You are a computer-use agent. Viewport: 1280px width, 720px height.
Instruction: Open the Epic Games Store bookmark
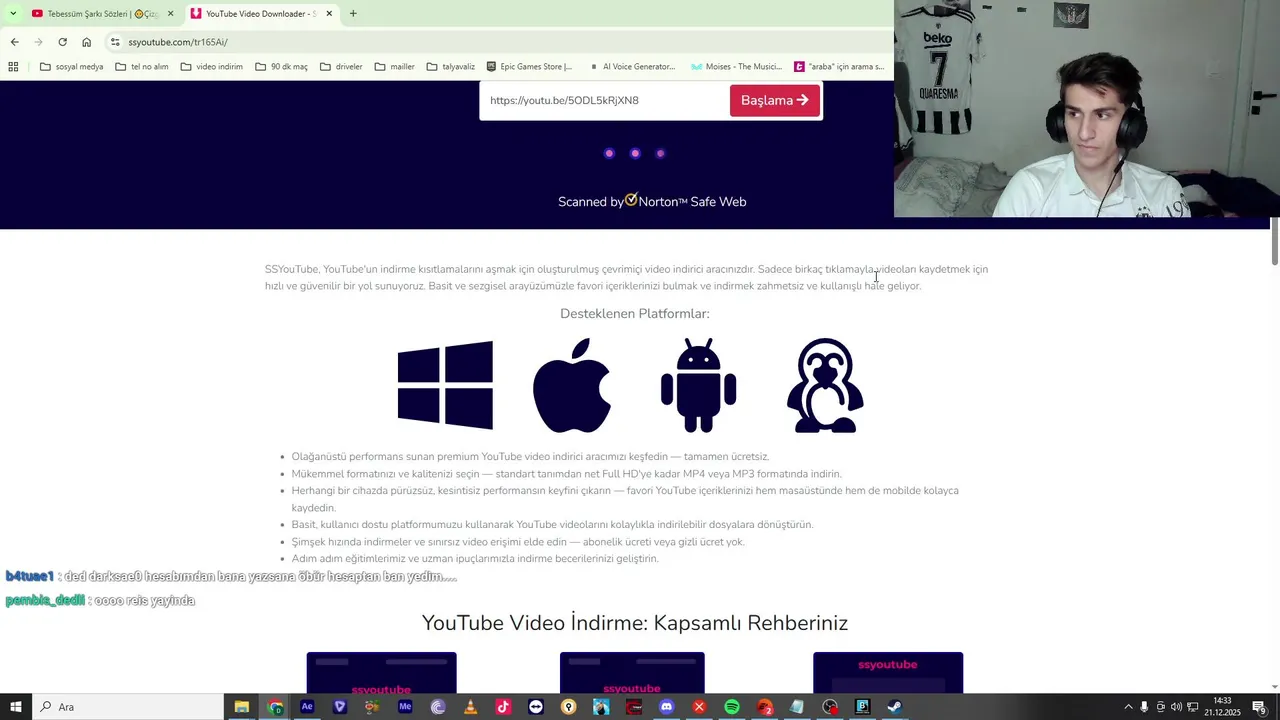click(x=529, y=67)
